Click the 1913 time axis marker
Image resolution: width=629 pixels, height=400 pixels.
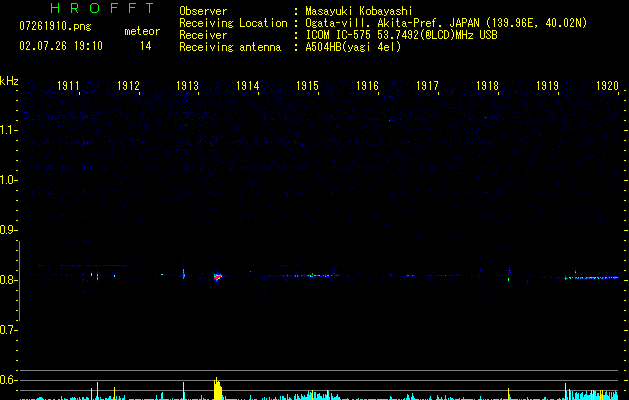click(188, 86)
